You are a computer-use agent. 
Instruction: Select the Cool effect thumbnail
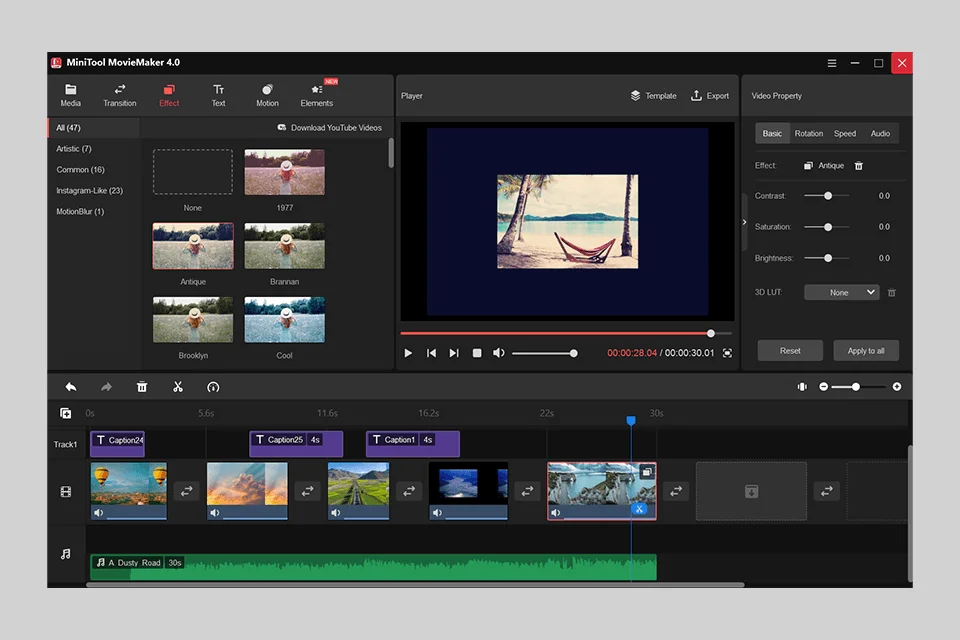pos(285,320)
